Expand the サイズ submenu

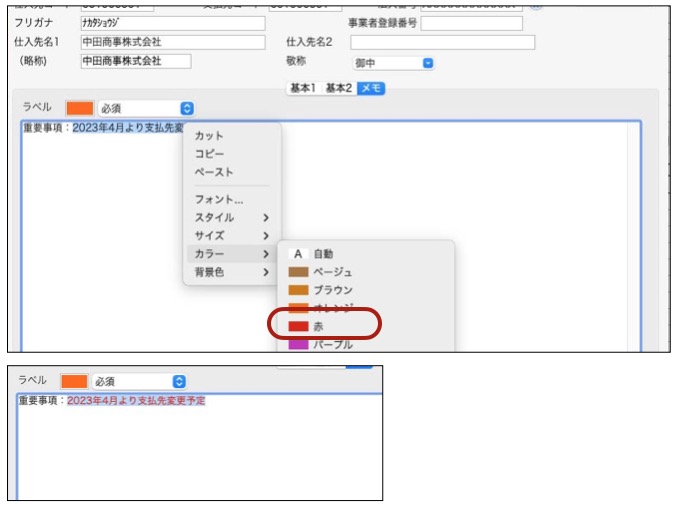coord(232,236)
